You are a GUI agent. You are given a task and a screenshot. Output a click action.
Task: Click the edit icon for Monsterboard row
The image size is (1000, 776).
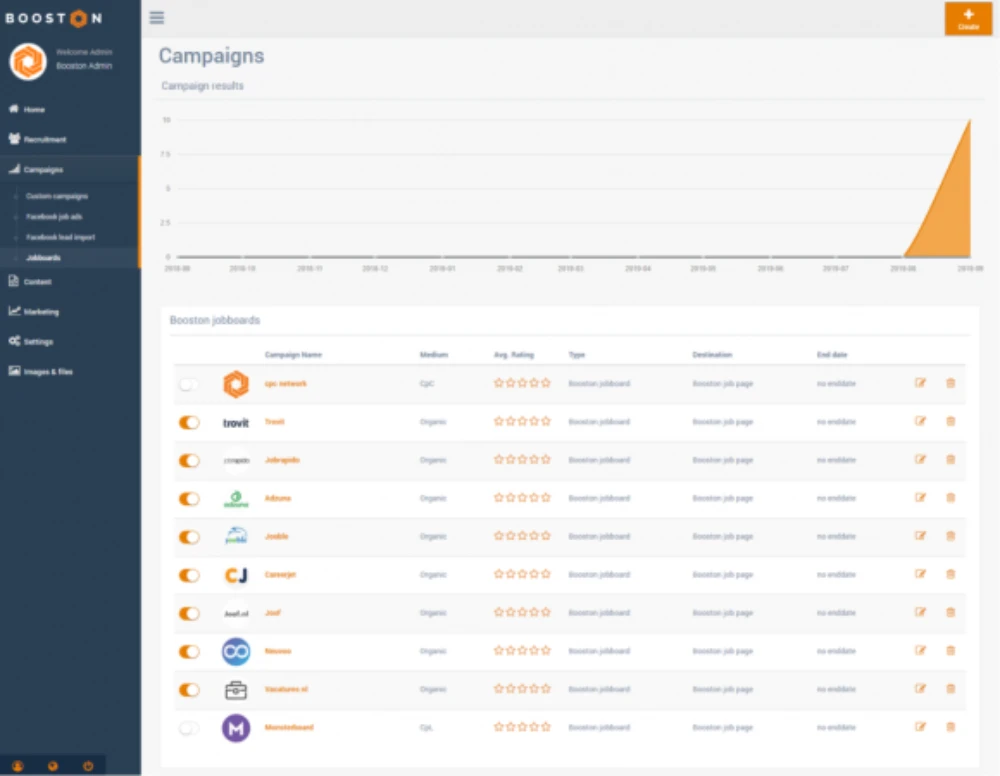(x=920, y=727)
